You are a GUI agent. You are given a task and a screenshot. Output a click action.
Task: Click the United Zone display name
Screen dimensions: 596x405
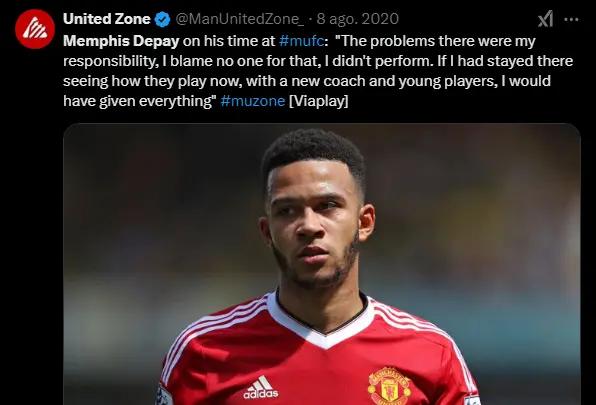click(x=107, y=19)
